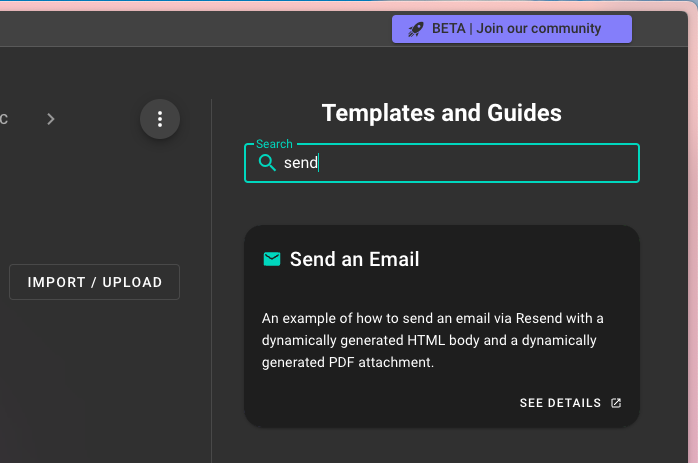Click SEE DETAILS on the email card

click(x=560, y=403)
